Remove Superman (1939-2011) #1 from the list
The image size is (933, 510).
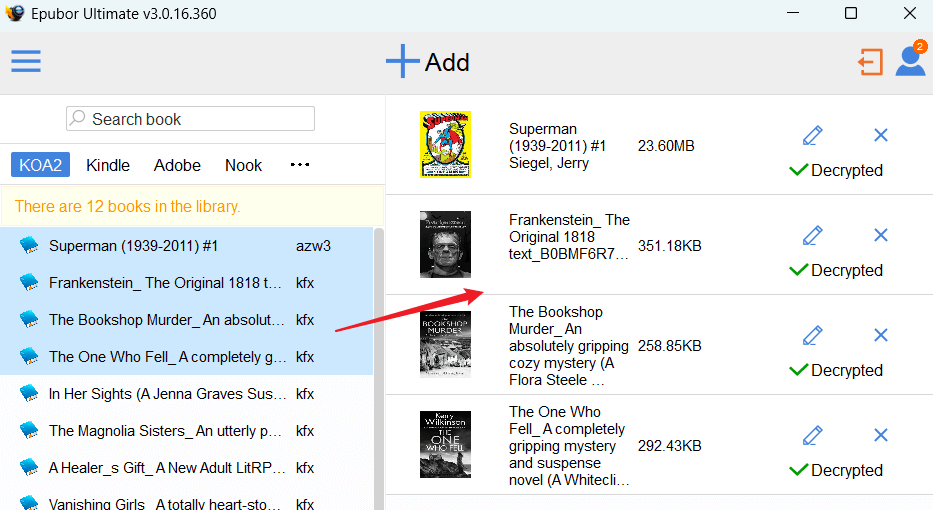click(881, 135)
